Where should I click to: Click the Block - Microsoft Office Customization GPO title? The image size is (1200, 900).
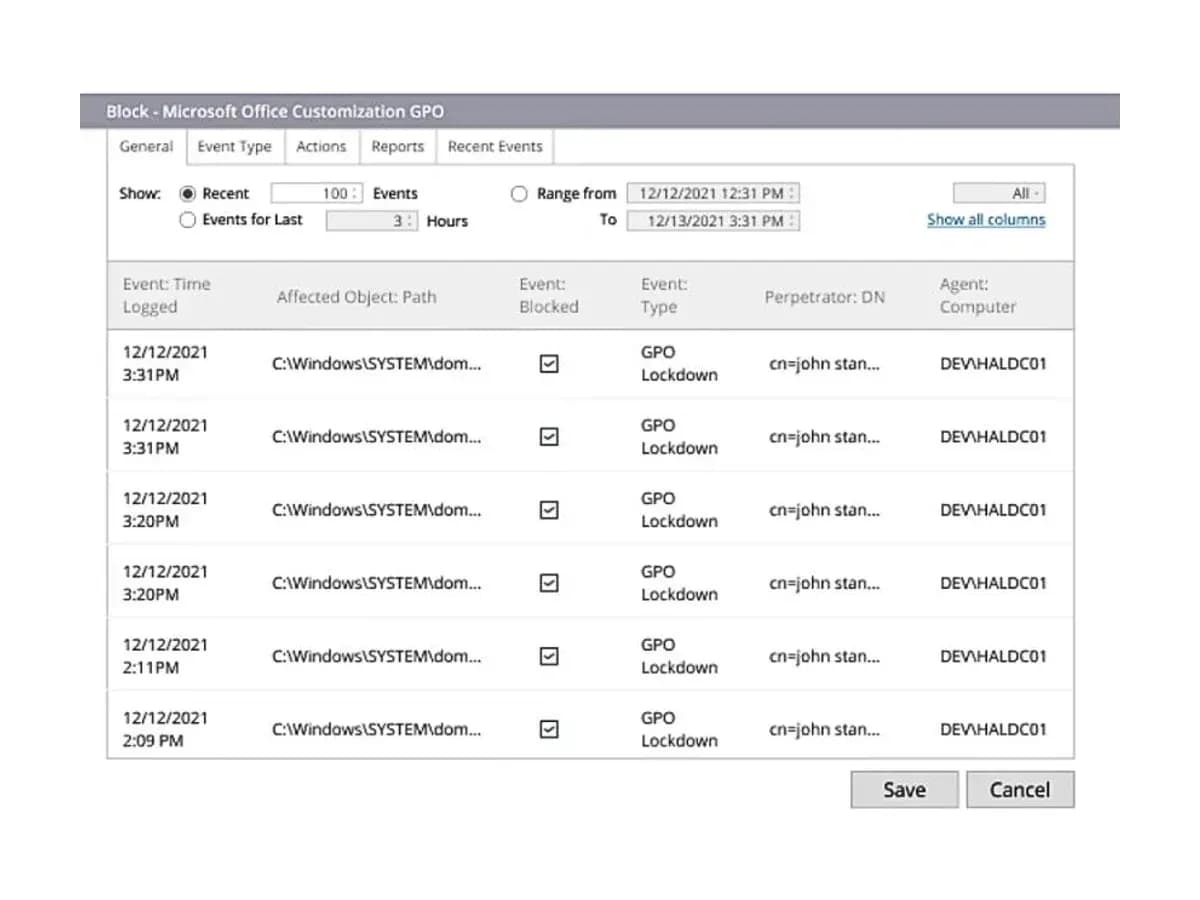tap(275, 111)
